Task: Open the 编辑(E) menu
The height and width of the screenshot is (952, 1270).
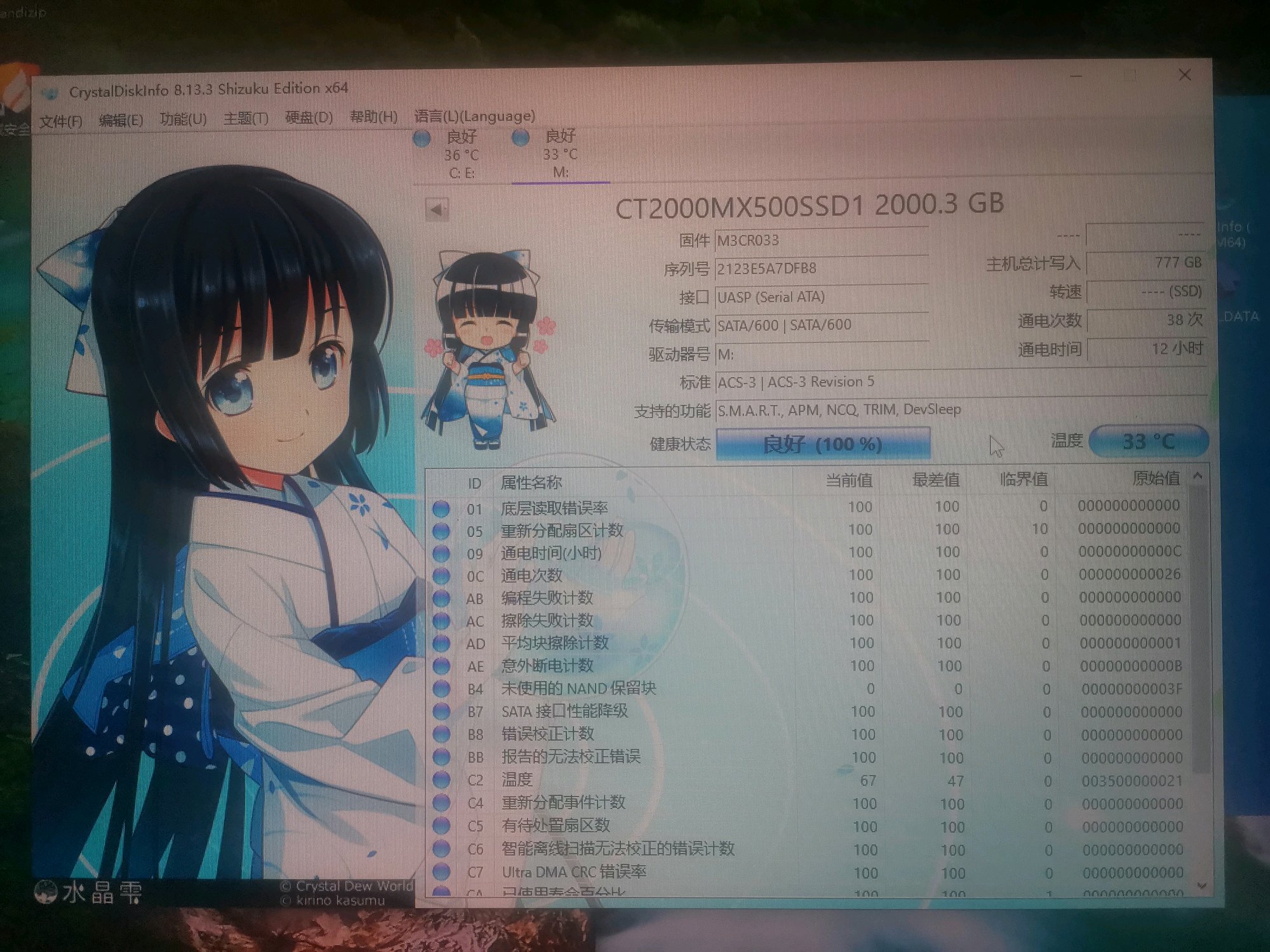Action: (121, 120)
